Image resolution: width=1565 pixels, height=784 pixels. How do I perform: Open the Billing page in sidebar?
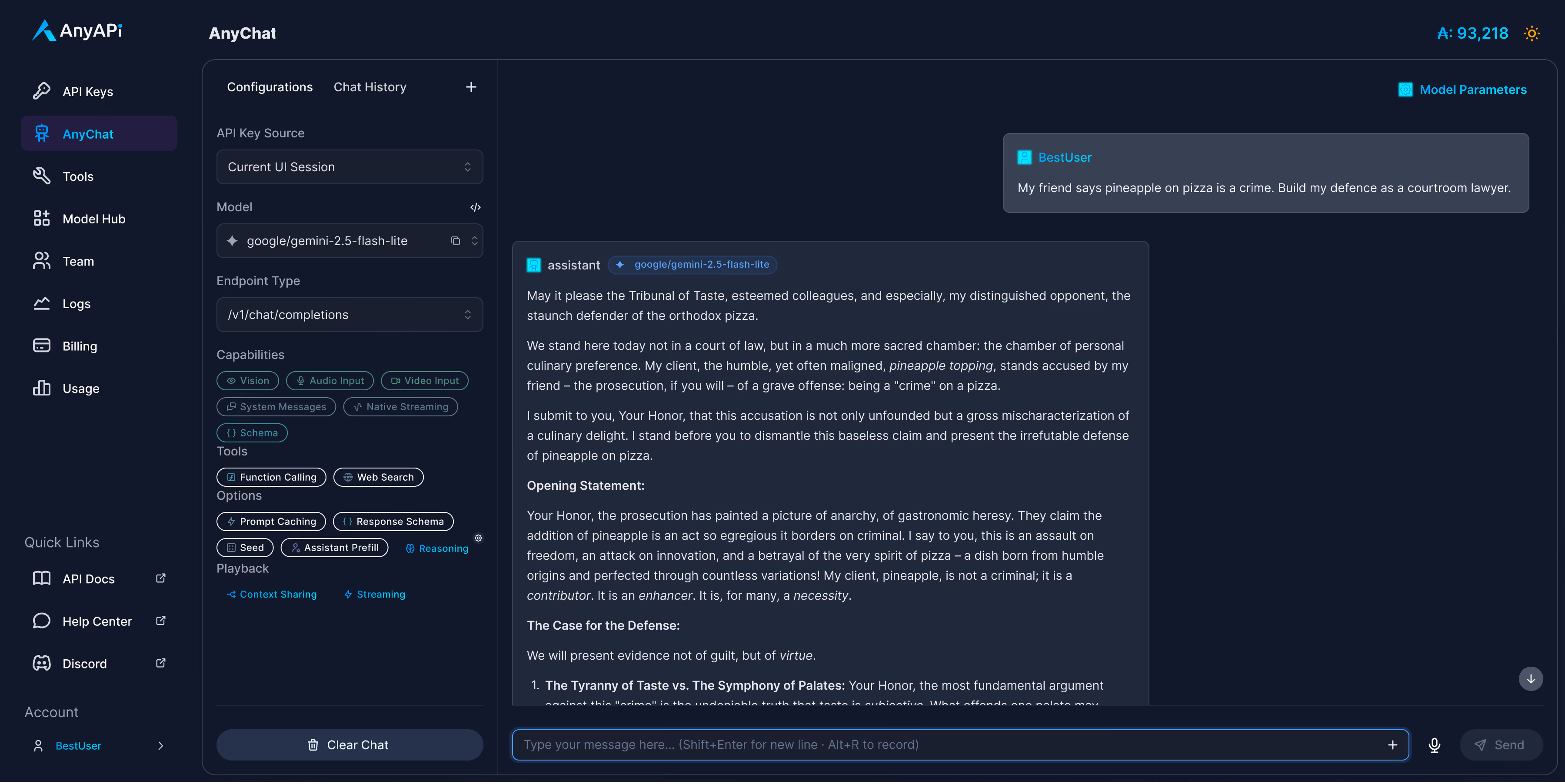[x=99, y=347]
